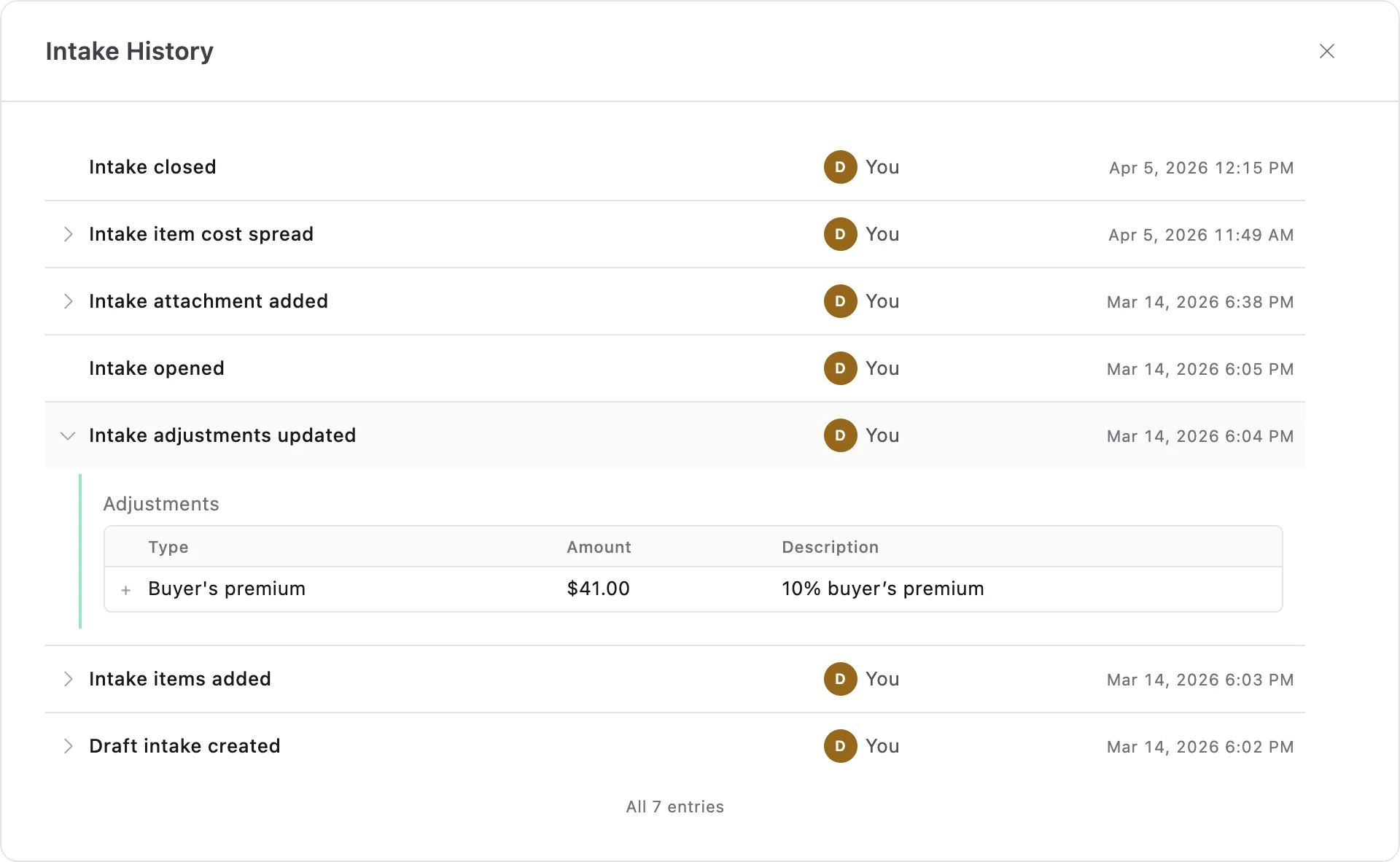The width and height of the screenshot is (1400, 862).
Task: Select the Intake opened entry title
Action: pos(157,368)
